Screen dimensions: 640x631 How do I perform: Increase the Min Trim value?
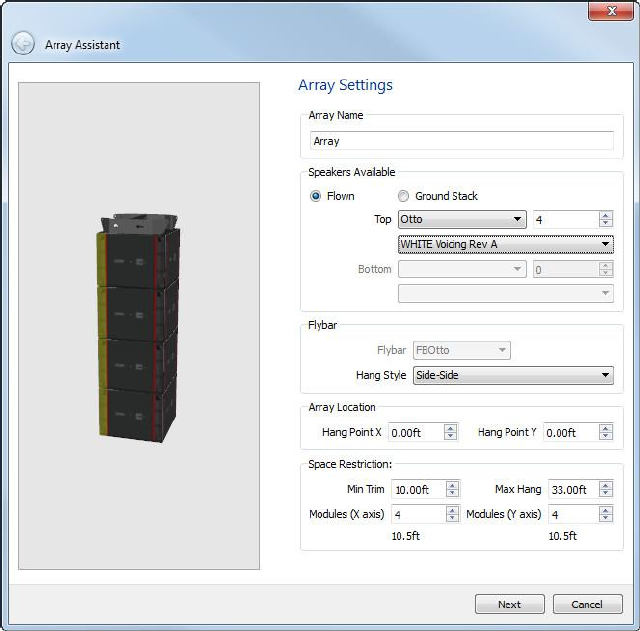(x=452, y=485)
